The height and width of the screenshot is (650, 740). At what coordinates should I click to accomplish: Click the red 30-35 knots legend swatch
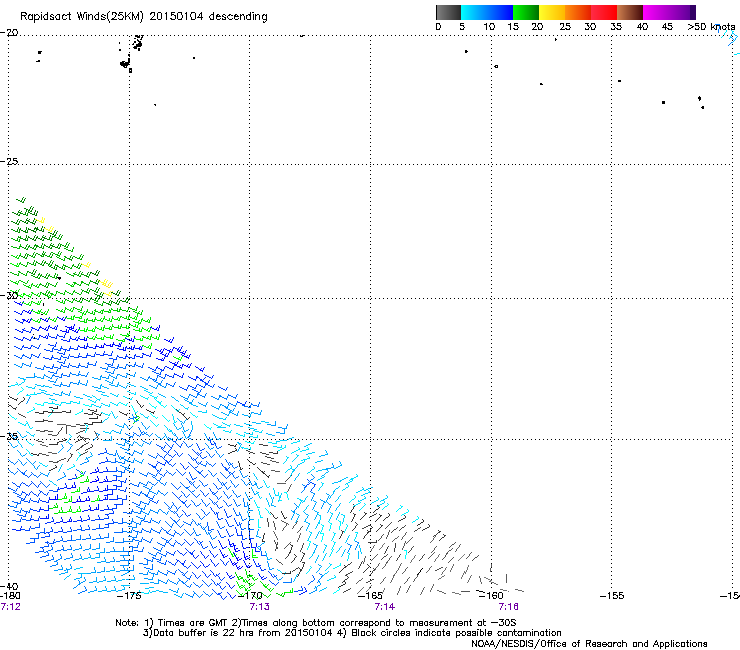604,12
